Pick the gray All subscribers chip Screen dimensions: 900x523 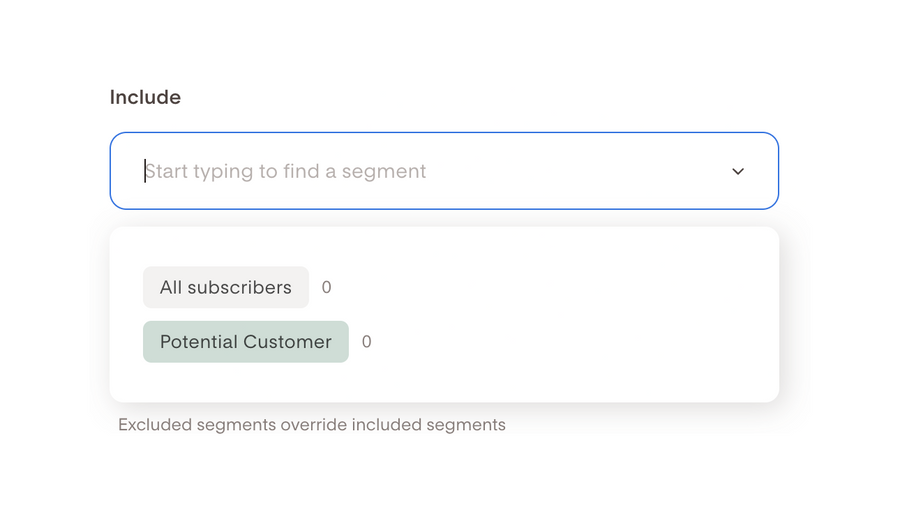[226, 287]
